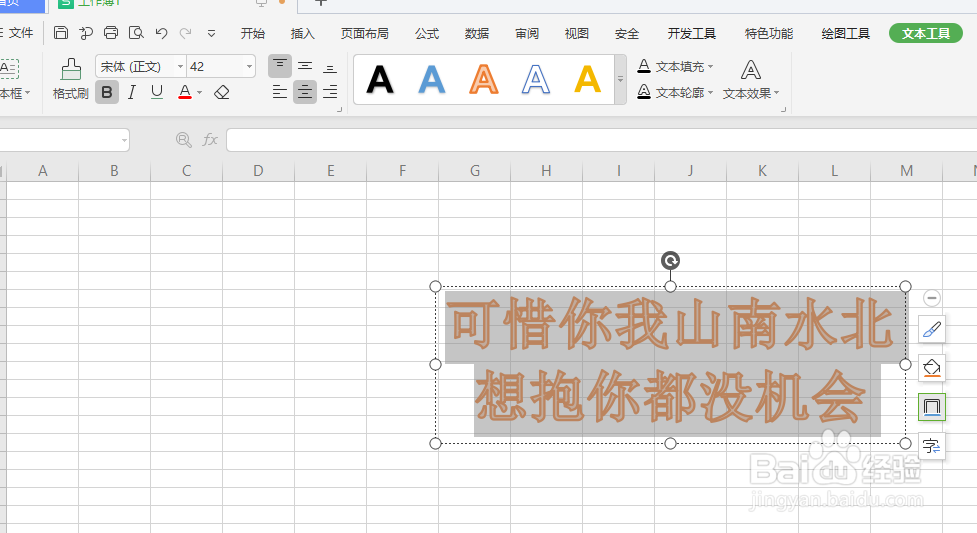Switch to the 开始 tab
The height and width of the screenshot is (533, 977).
253,34
